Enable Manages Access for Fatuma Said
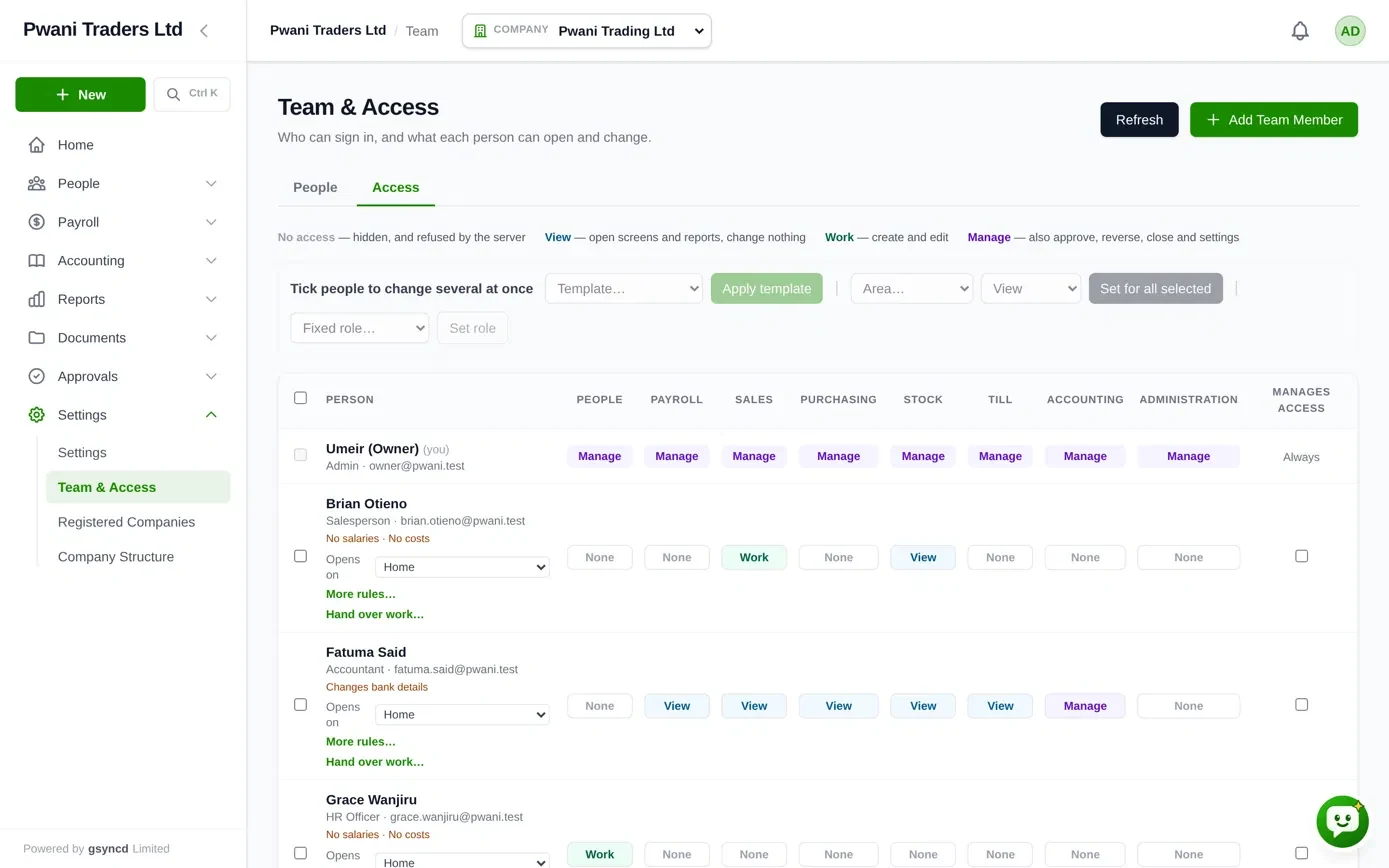This screenshot has width=1389, height=868. [1301, 704]
